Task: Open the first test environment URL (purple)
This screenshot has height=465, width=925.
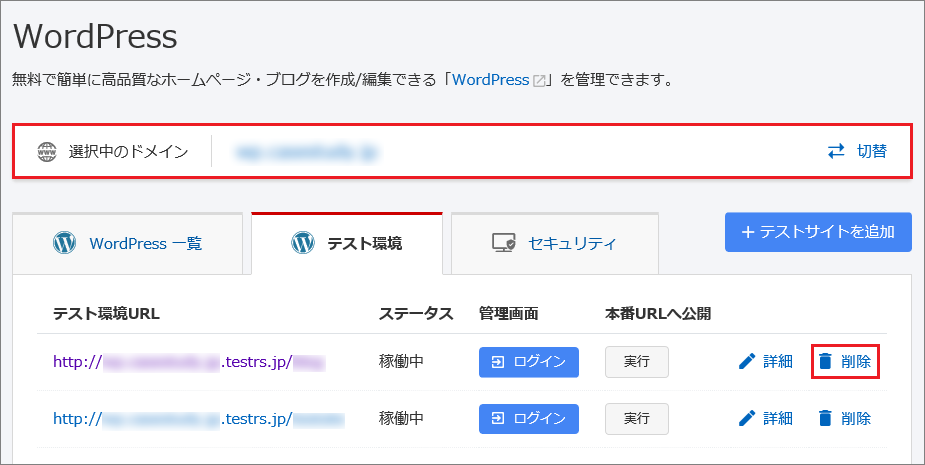Action: coord(189,362)
